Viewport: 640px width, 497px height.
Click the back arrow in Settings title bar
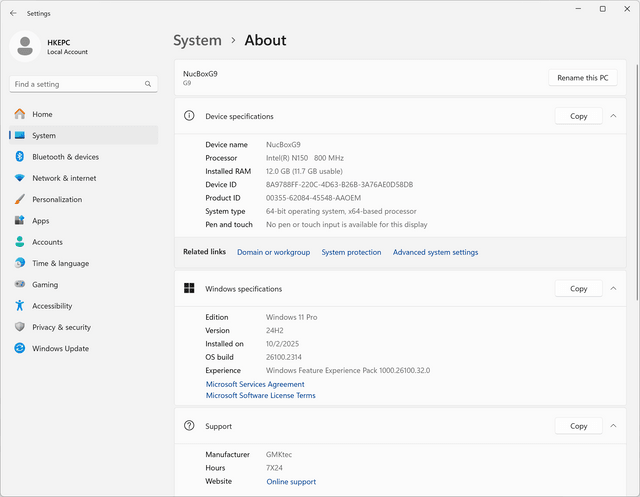coord(13,13)
